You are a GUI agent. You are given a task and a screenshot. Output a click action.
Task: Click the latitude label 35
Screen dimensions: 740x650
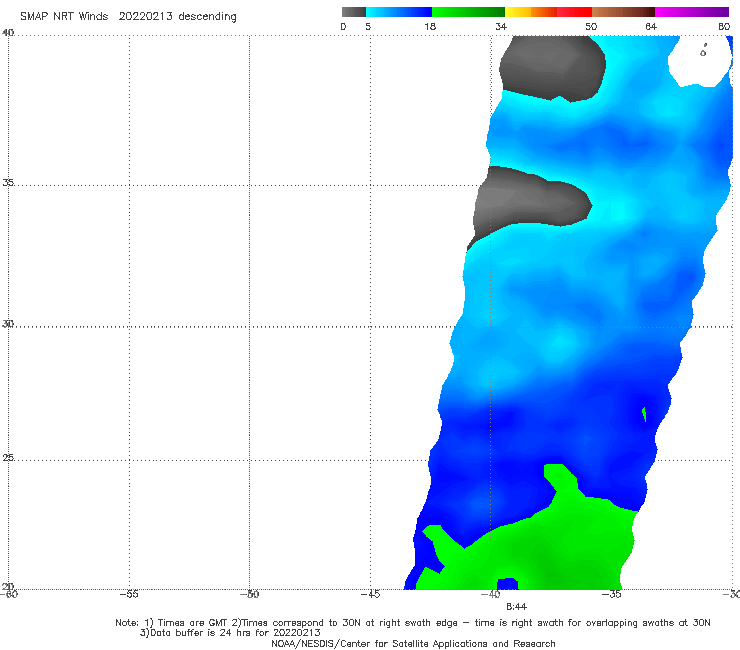point(8,182)
